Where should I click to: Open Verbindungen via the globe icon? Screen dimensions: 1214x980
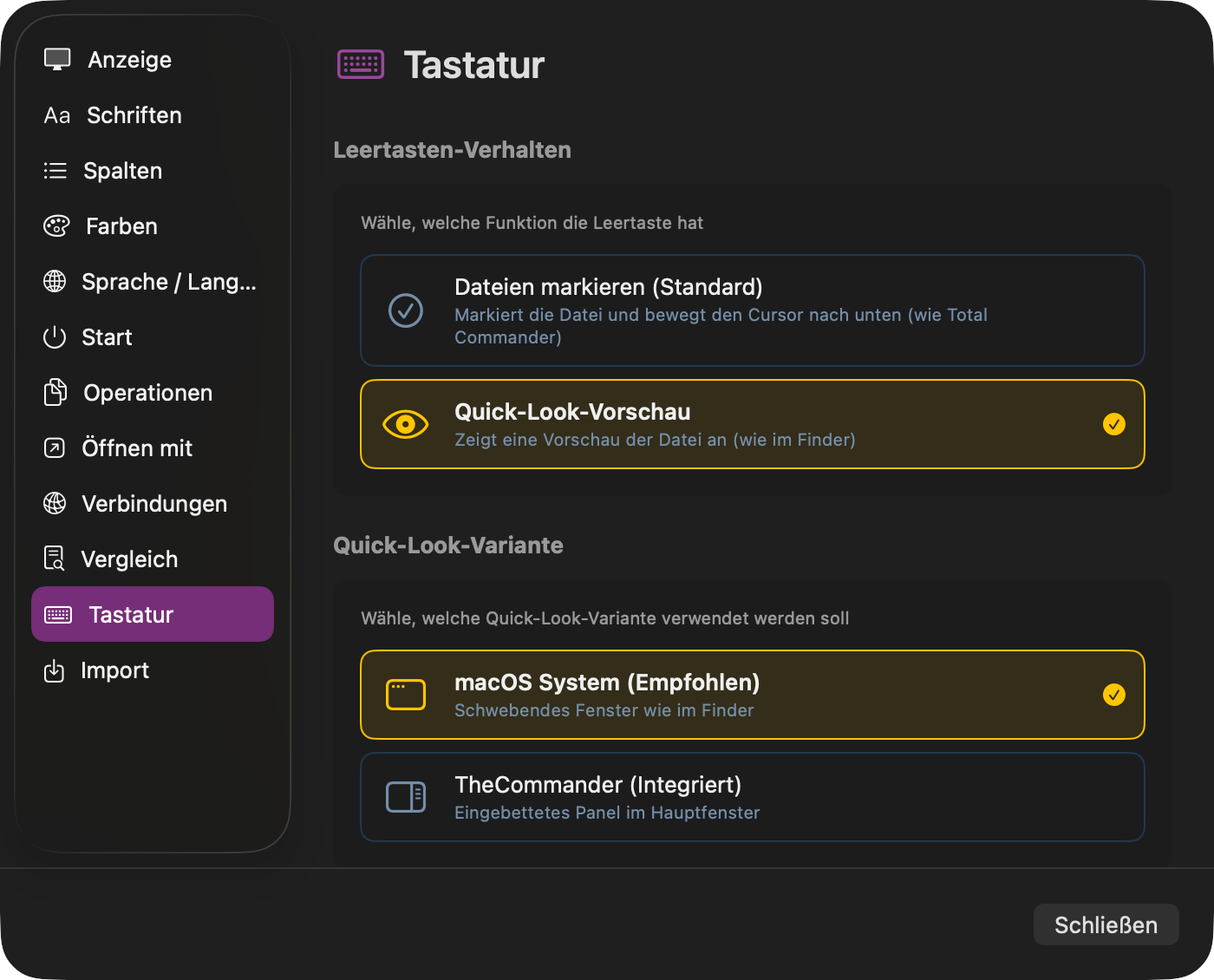(55, 503)
